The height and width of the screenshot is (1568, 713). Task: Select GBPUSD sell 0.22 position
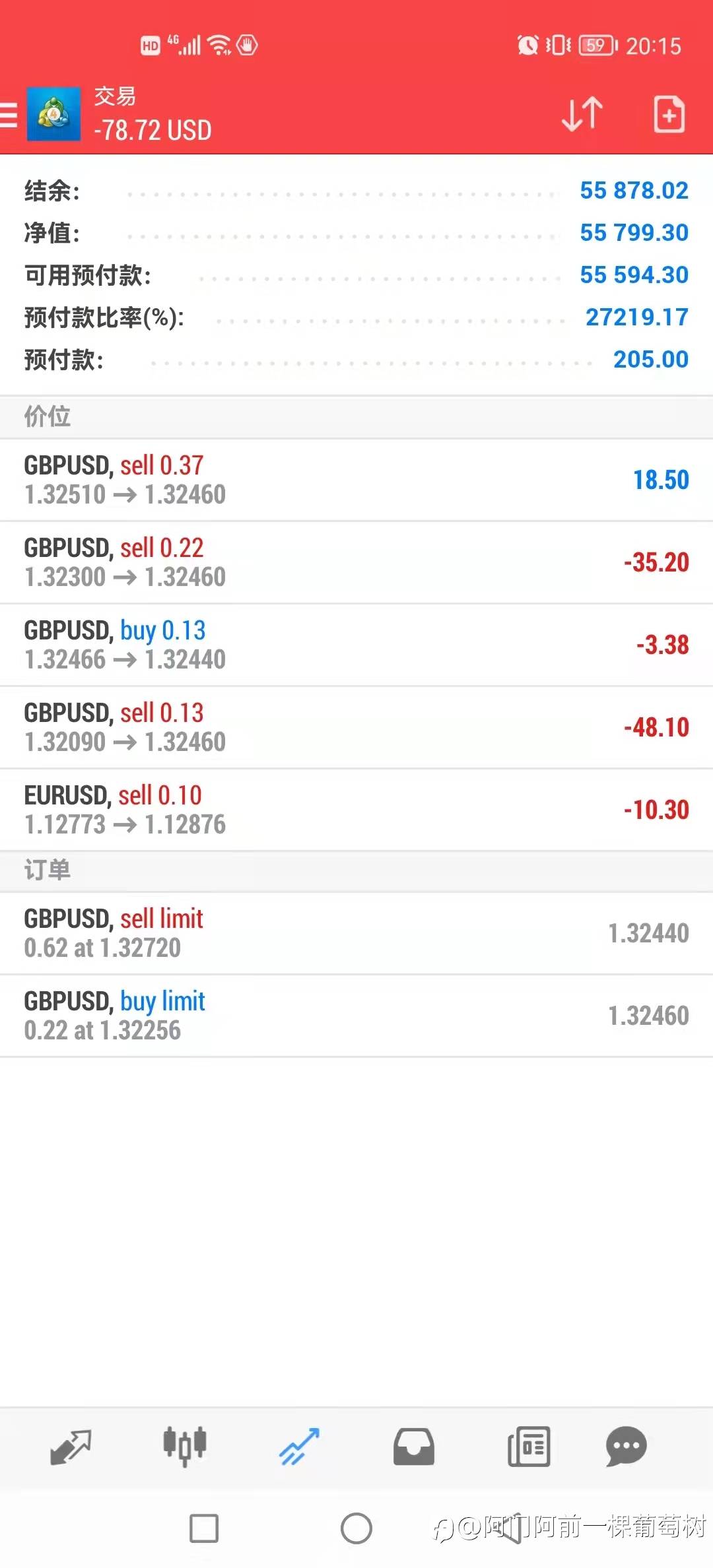(356, 562)
